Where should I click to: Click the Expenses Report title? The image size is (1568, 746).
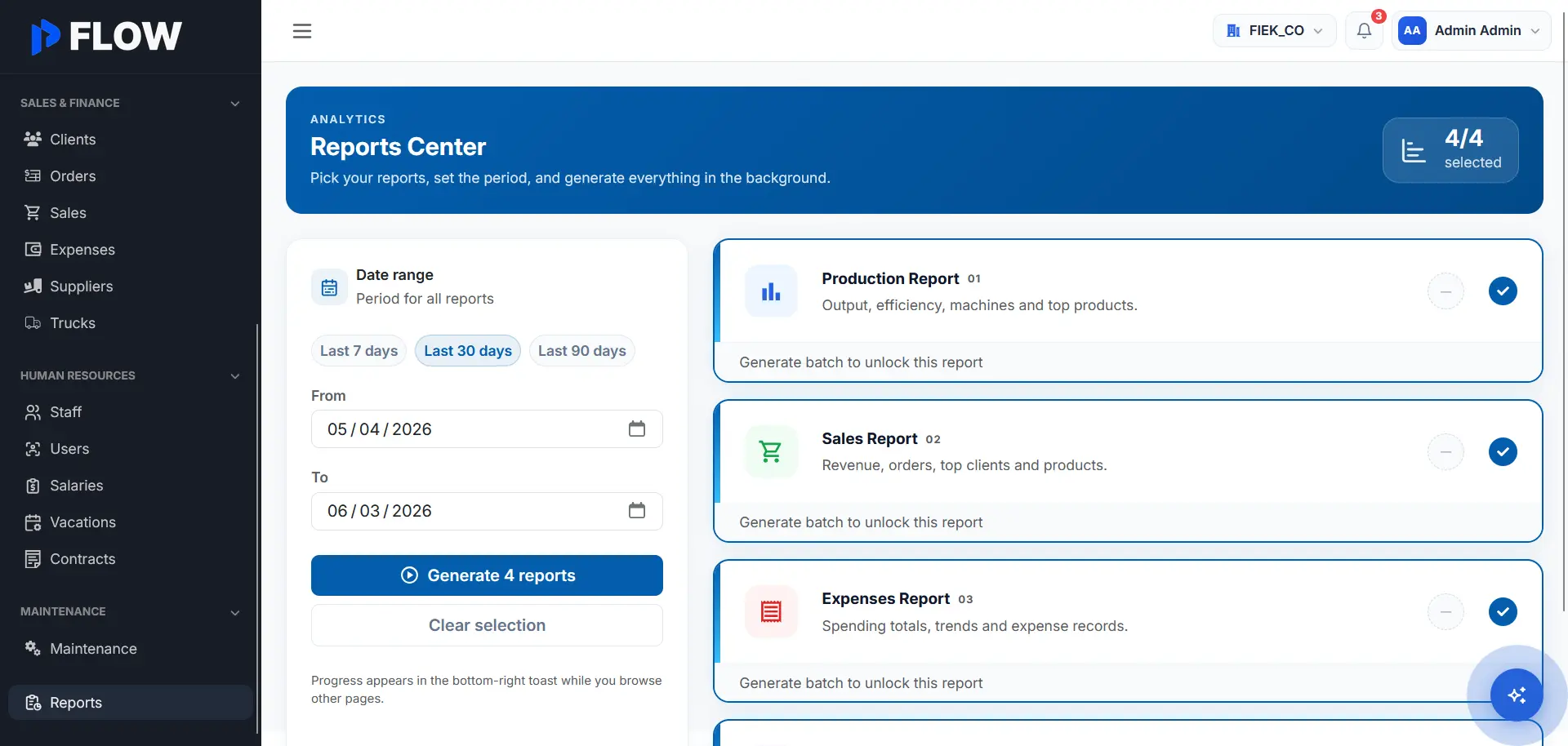click(x=885, y=598)
